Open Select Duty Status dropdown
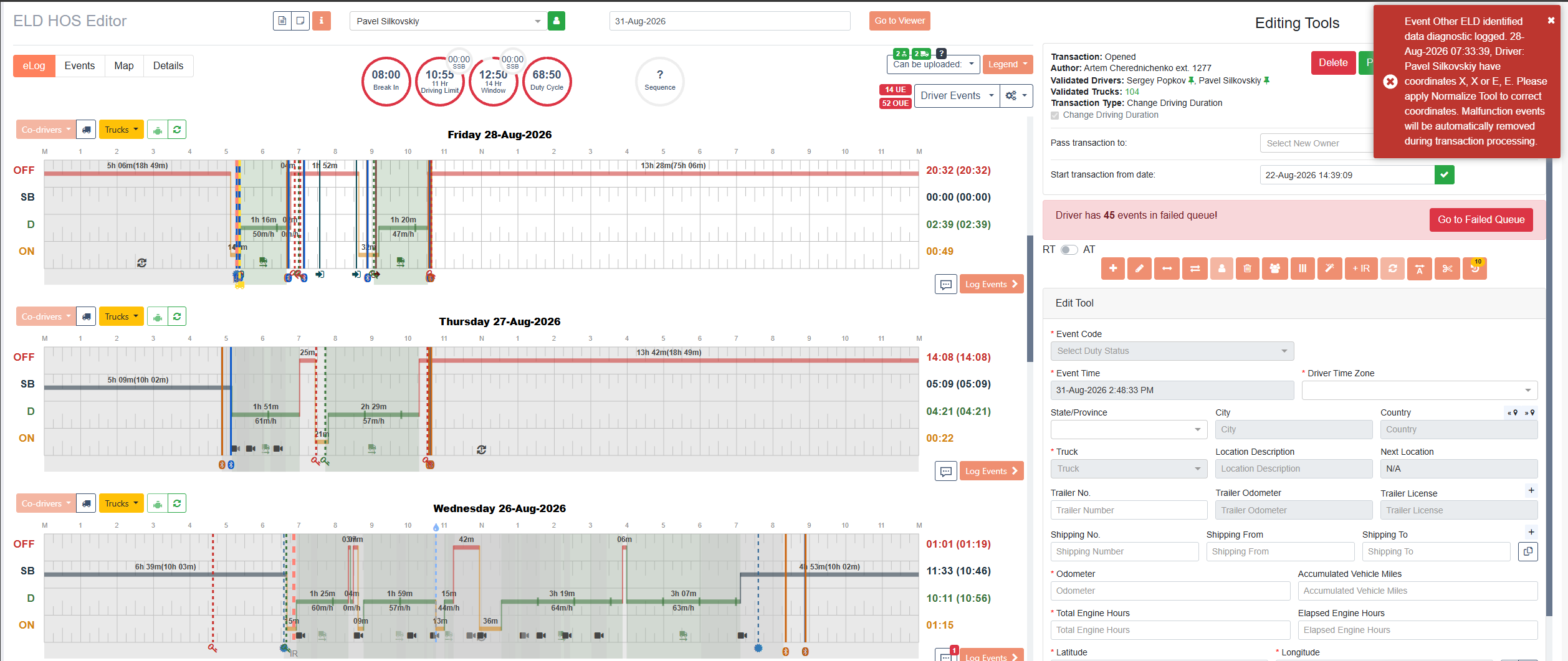 point(1172,351)
